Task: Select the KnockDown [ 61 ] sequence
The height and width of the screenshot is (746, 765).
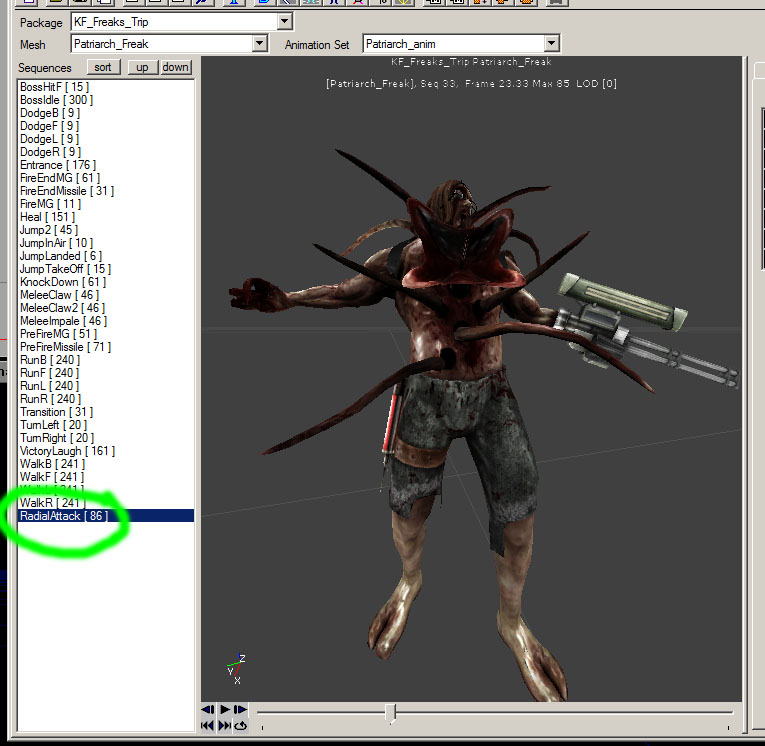Action: click(x=105, y=282)
